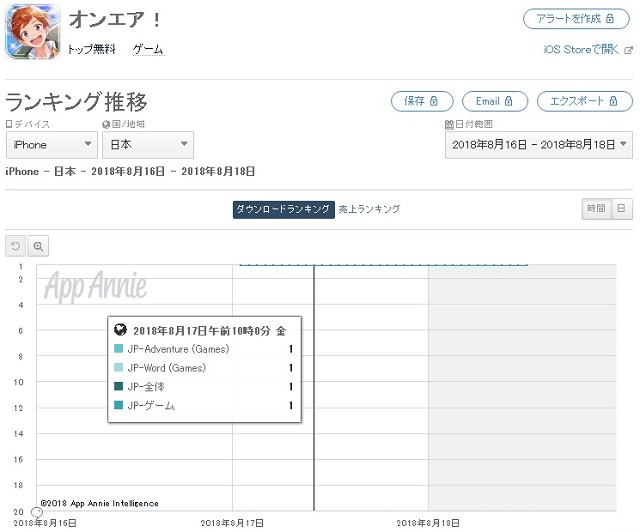
Task: Click the エクスポート button
Action: pos(584,101)
